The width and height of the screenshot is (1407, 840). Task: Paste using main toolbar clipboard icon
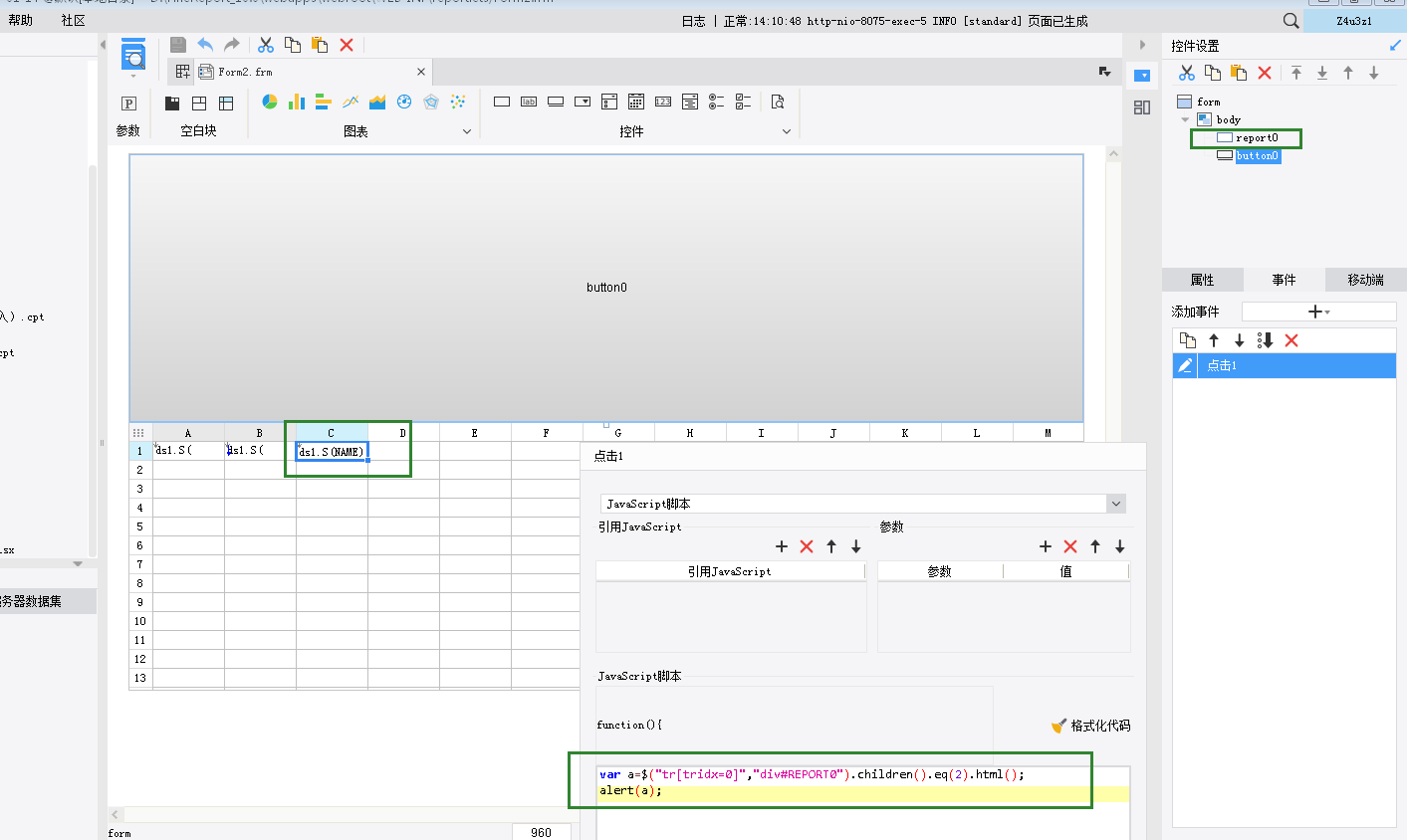(x=320, y=45)
